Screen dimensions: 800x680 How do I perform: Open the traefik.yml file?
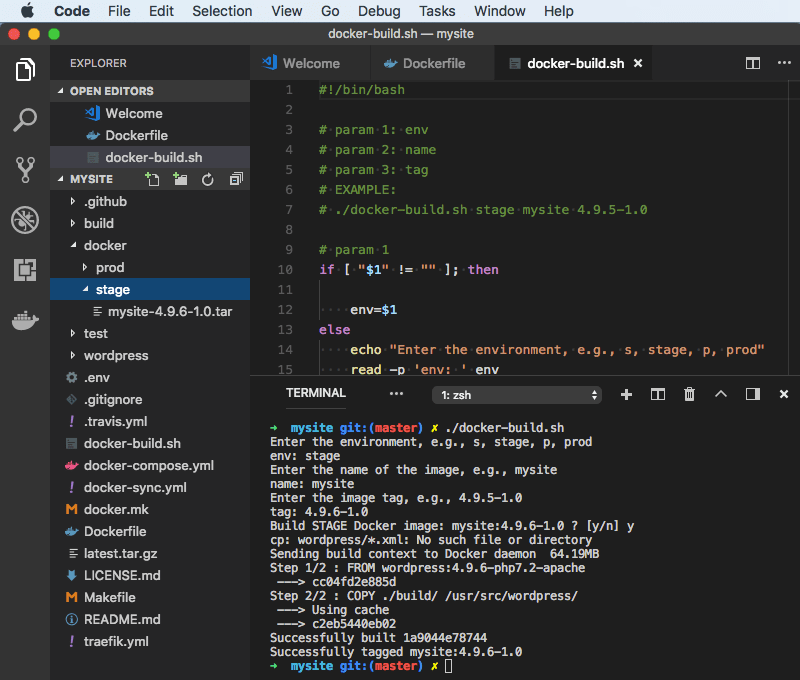(150, 641)
